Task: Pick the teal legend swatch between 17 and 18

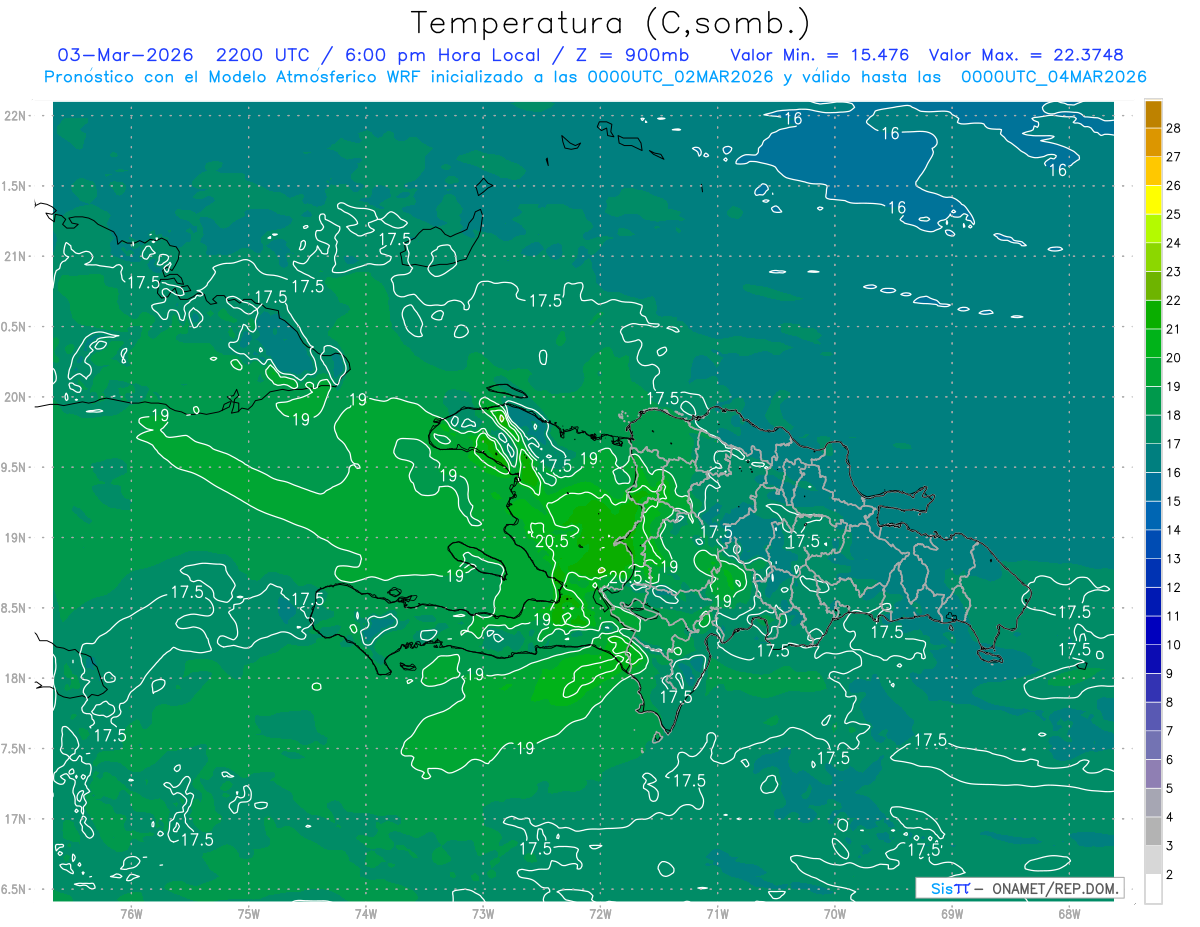Action: tap(1154, 430)
